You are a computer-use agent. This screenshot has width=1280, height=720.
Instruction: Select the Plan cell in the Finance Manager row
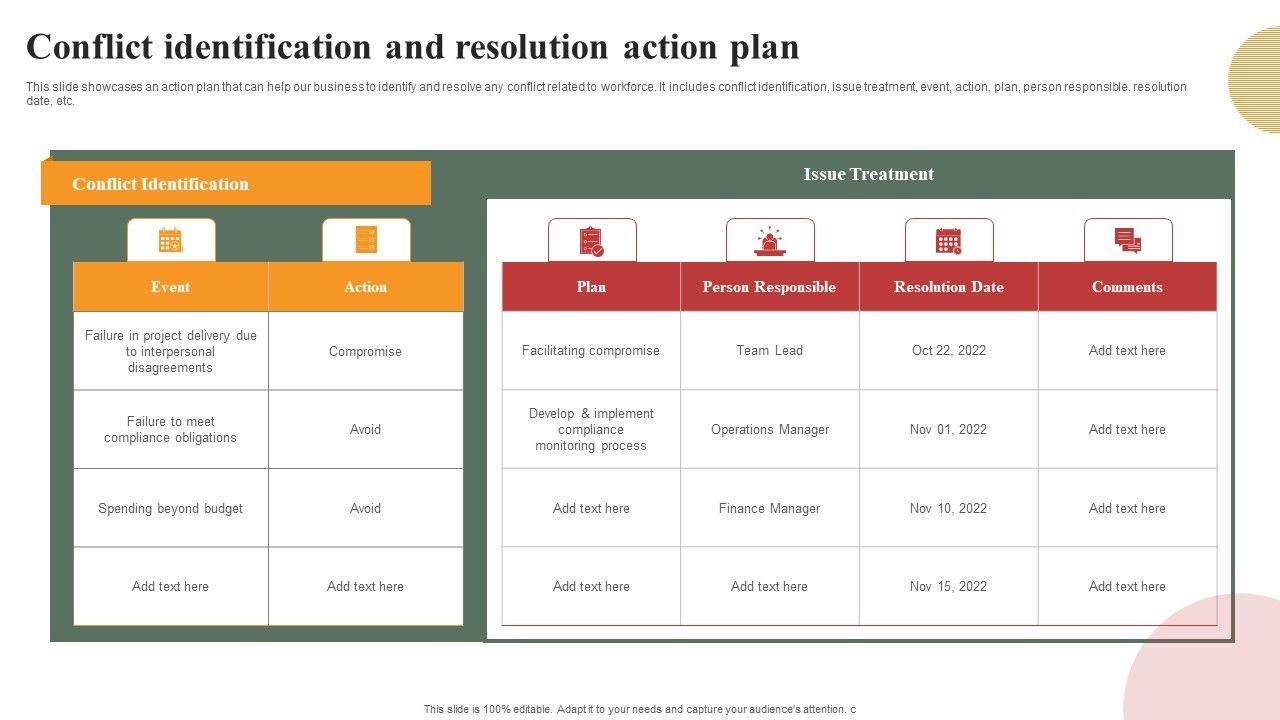591,508
